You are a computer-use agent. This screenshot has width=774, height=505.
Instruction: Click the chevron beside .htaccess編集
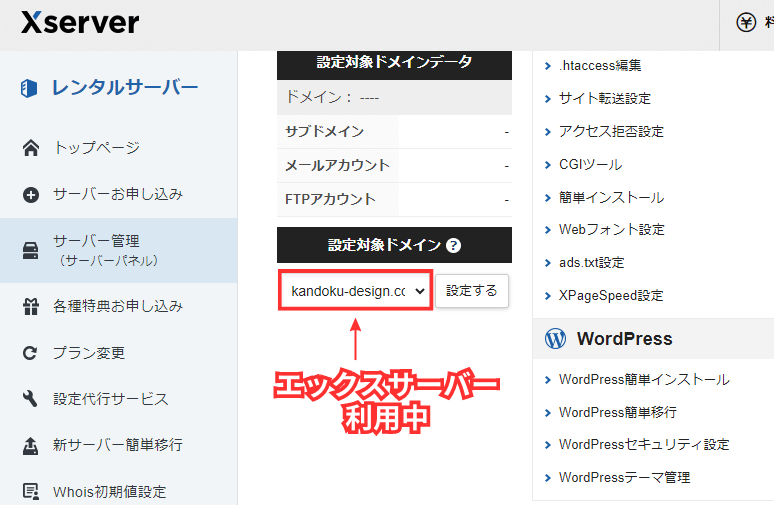tap(547, 66)
